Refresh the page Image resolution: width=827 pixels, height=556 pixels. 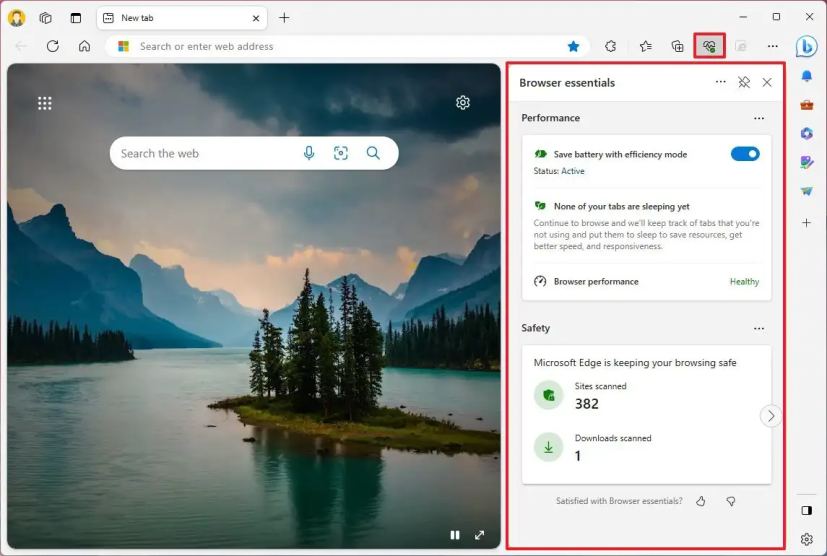(x=53, y=46)
